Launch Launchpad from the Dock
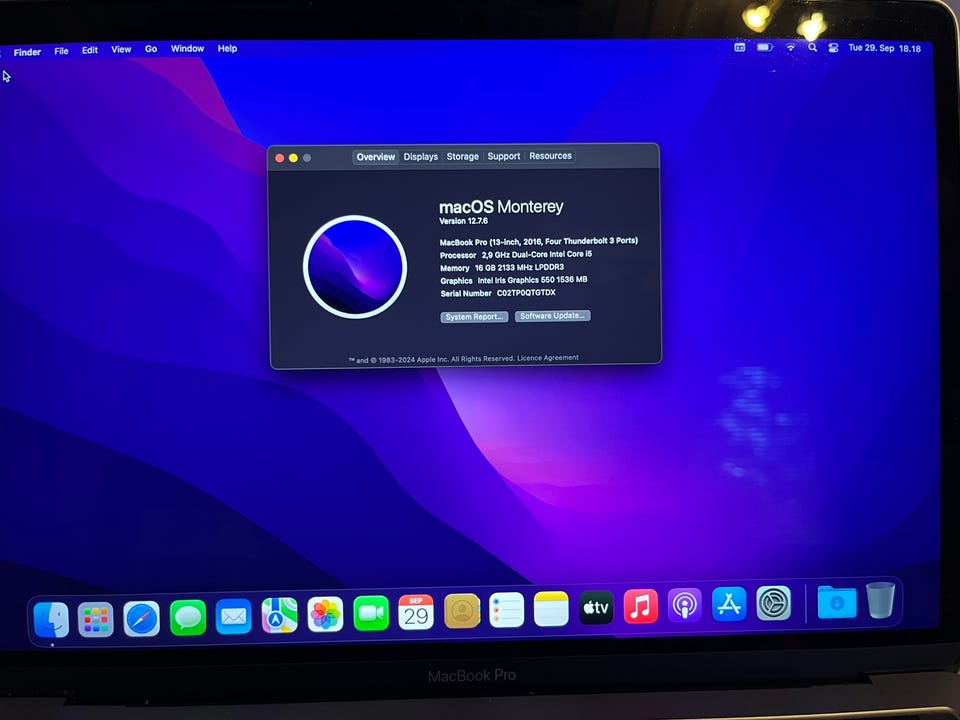The image size is (960, 720). tap(96, 620)
